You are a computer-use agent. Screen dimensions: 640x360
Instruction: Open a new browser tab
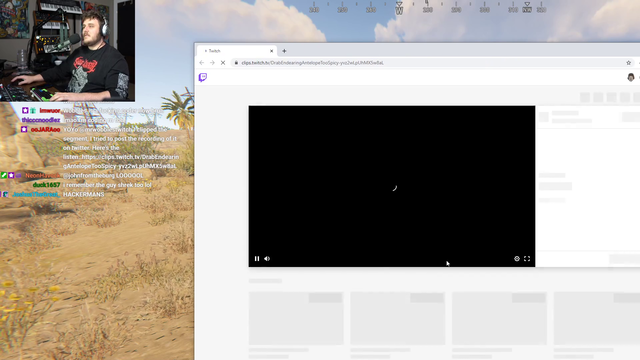click(x=284, y=51)
